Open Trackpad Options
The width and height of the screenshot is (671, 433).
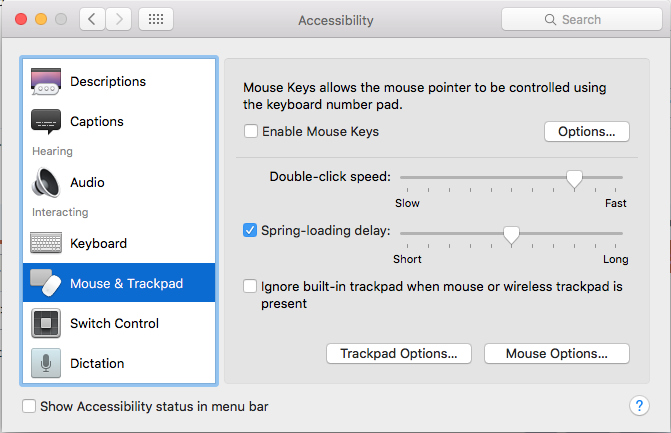(399, 353)
